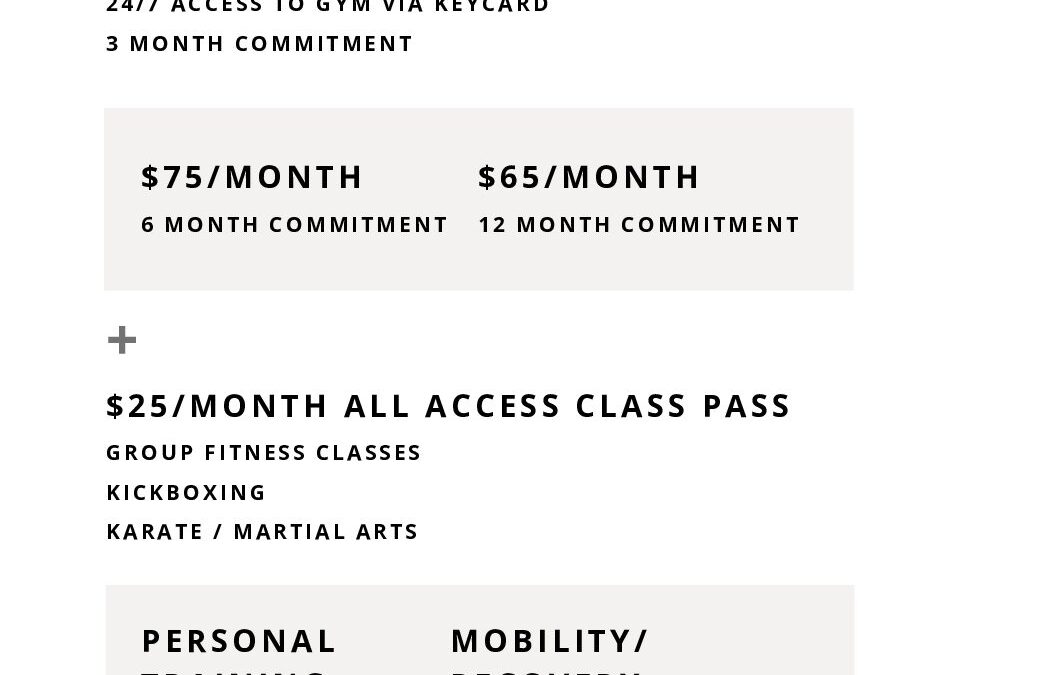Click the 24/7 ACCESS TO GYM line

pos(328,7)
